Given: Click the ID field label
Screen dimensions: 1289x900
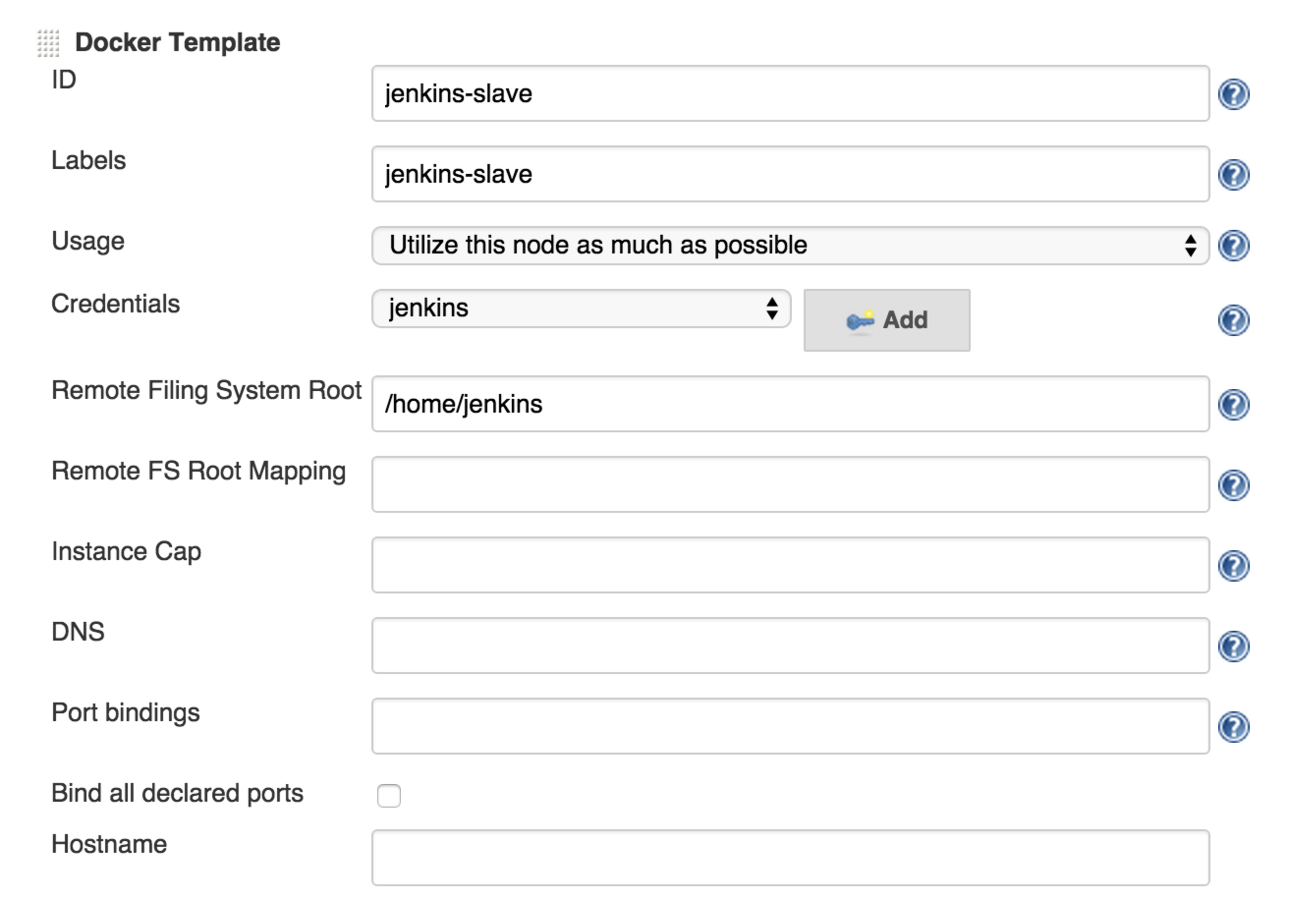Looking at the screenshot, I should click(x=64, y=80).
